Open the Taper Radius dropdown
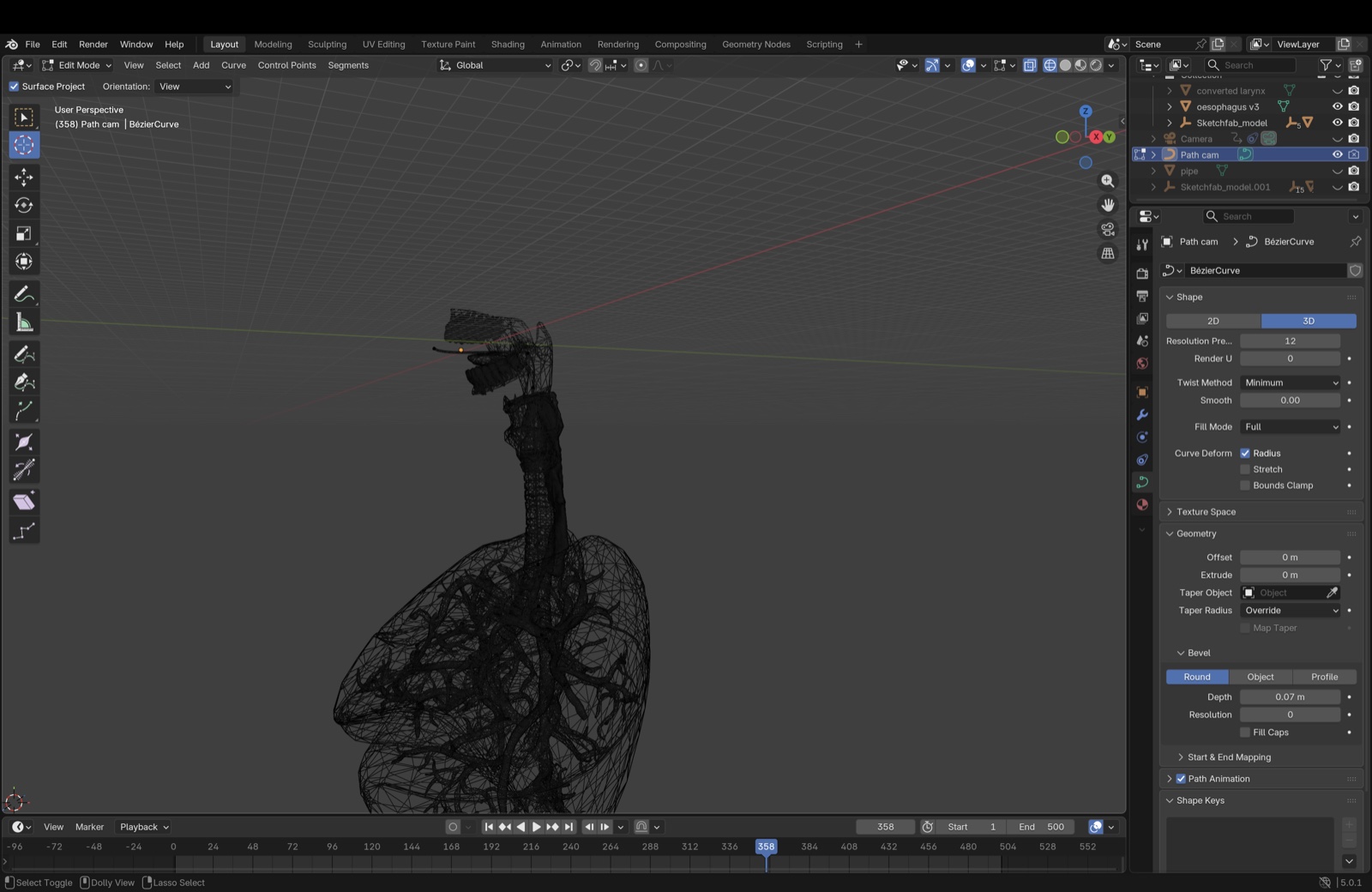1372x892 pixels. pyautogui.click(x=1290, y=611)
